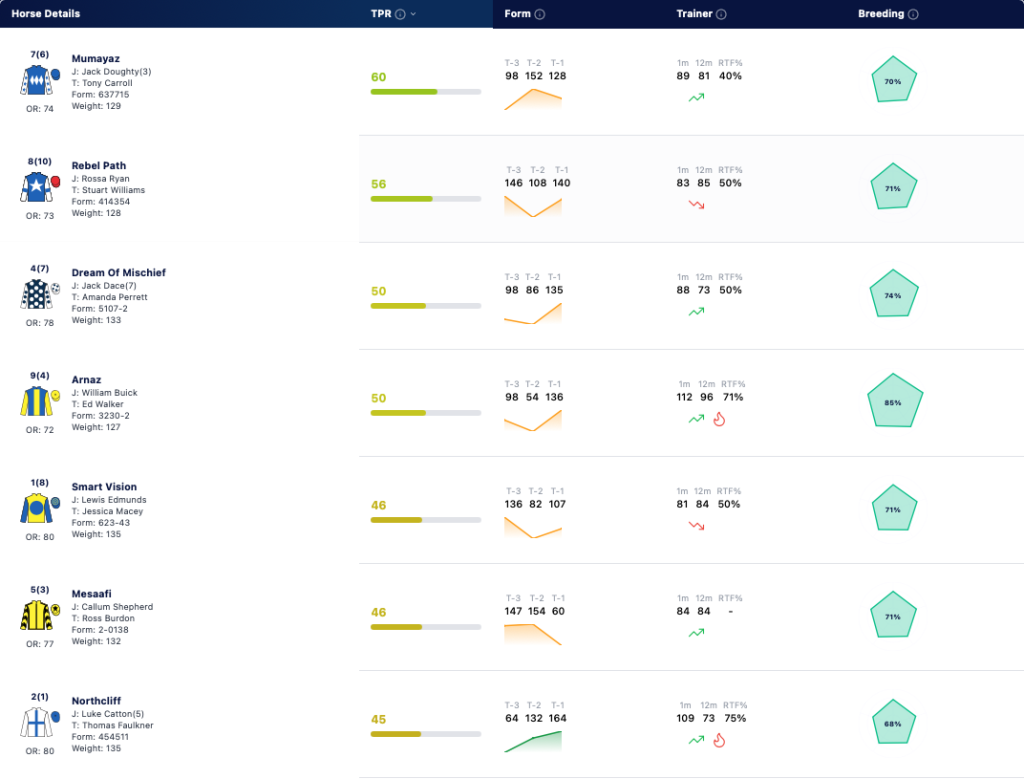The width and height of the screenshot is (1024, 779).
Task: Select the TPR column header
Action: point(381,14)
